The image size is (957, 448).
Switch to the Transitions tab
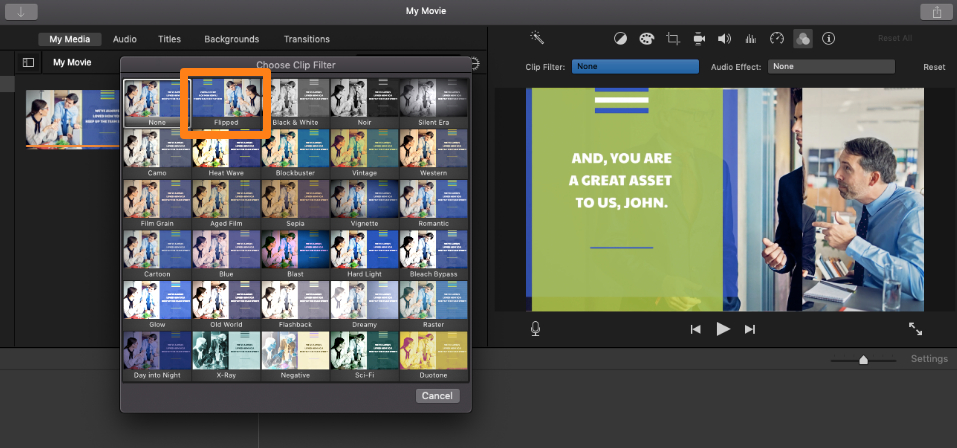[x=306, y=39]
